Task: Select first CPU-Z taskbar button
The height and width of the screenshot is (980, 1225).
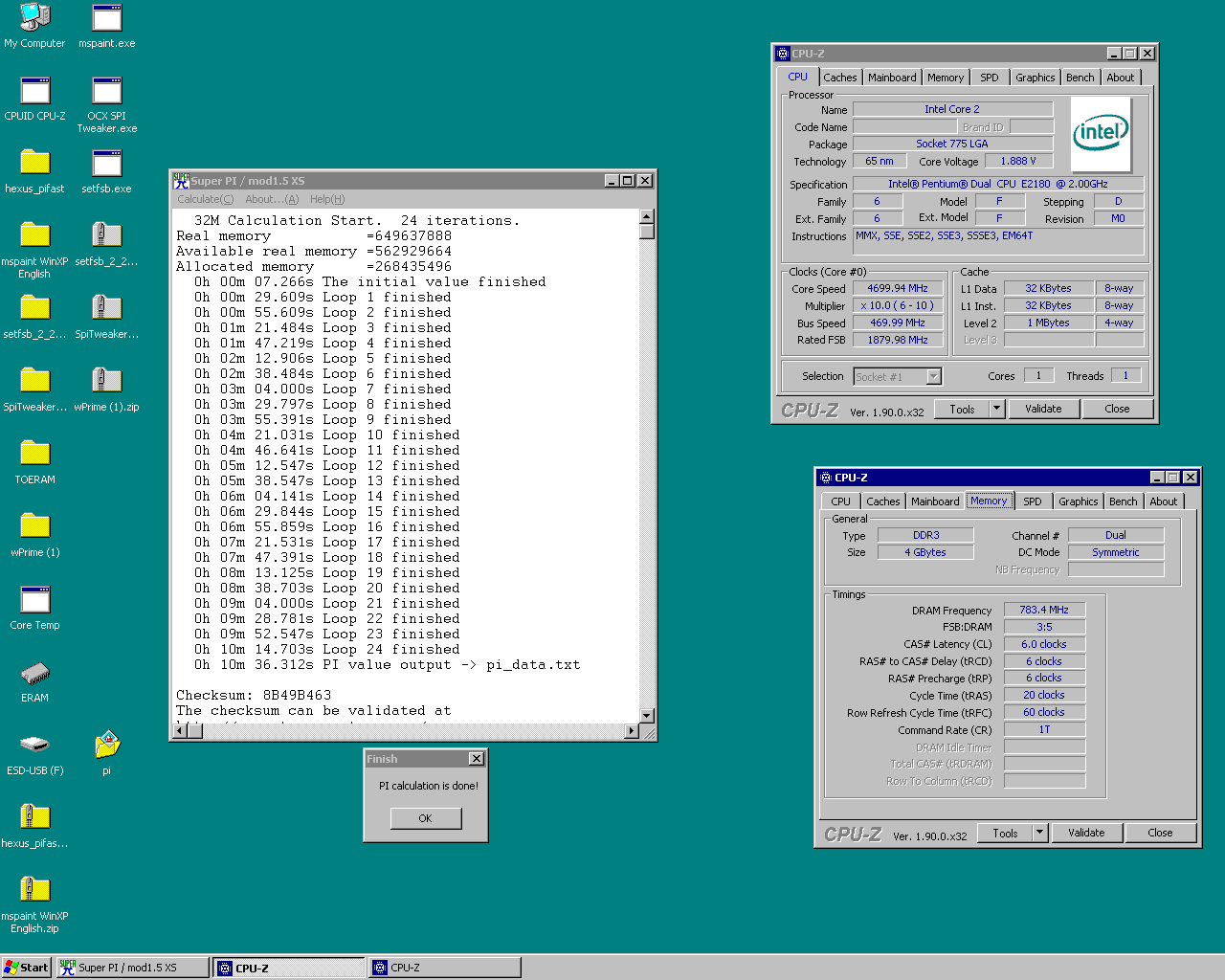Action: click(289, 968)
